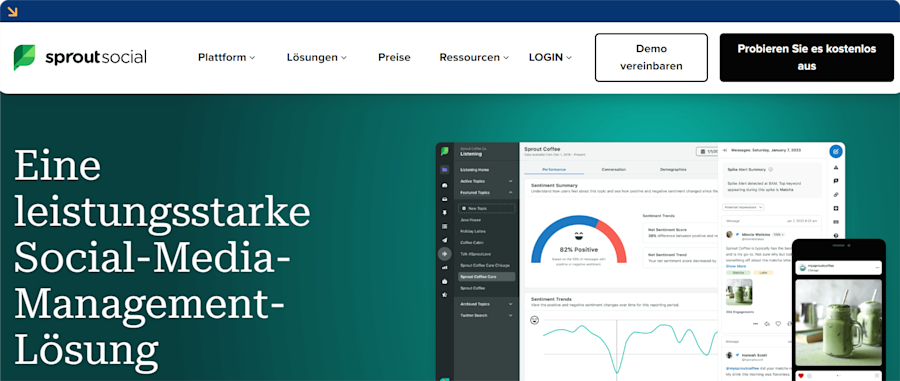Open the paper plane publishing icon

click(x=444, y=240)
